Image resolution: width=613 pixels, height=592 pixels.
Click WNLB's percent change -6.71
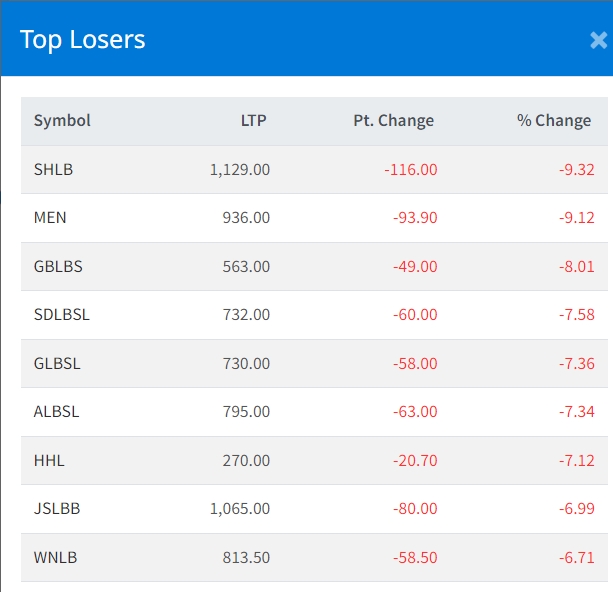tap(576, 558)
